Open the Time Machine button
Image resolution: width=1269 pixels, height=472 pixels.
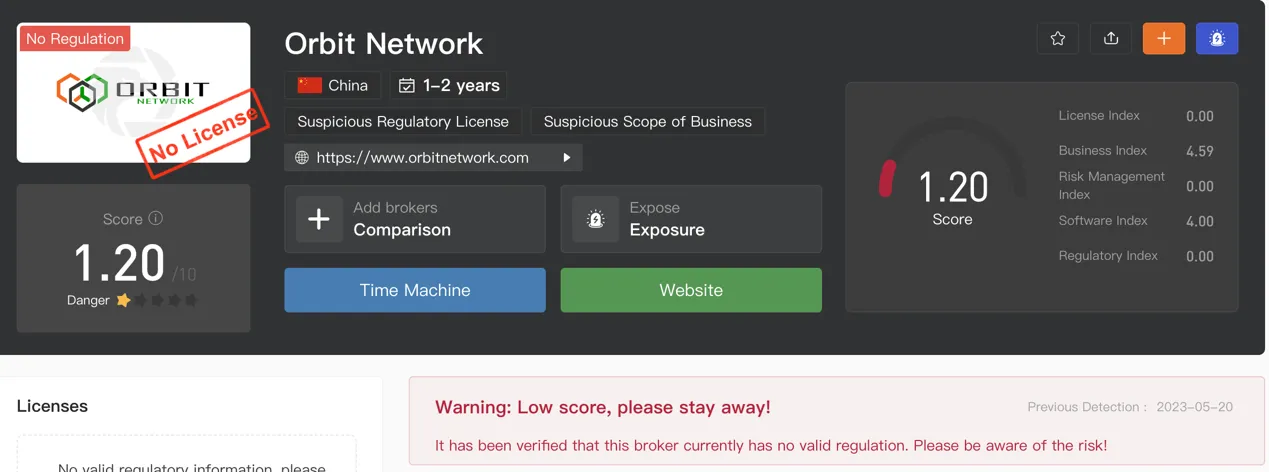(415, 290)
